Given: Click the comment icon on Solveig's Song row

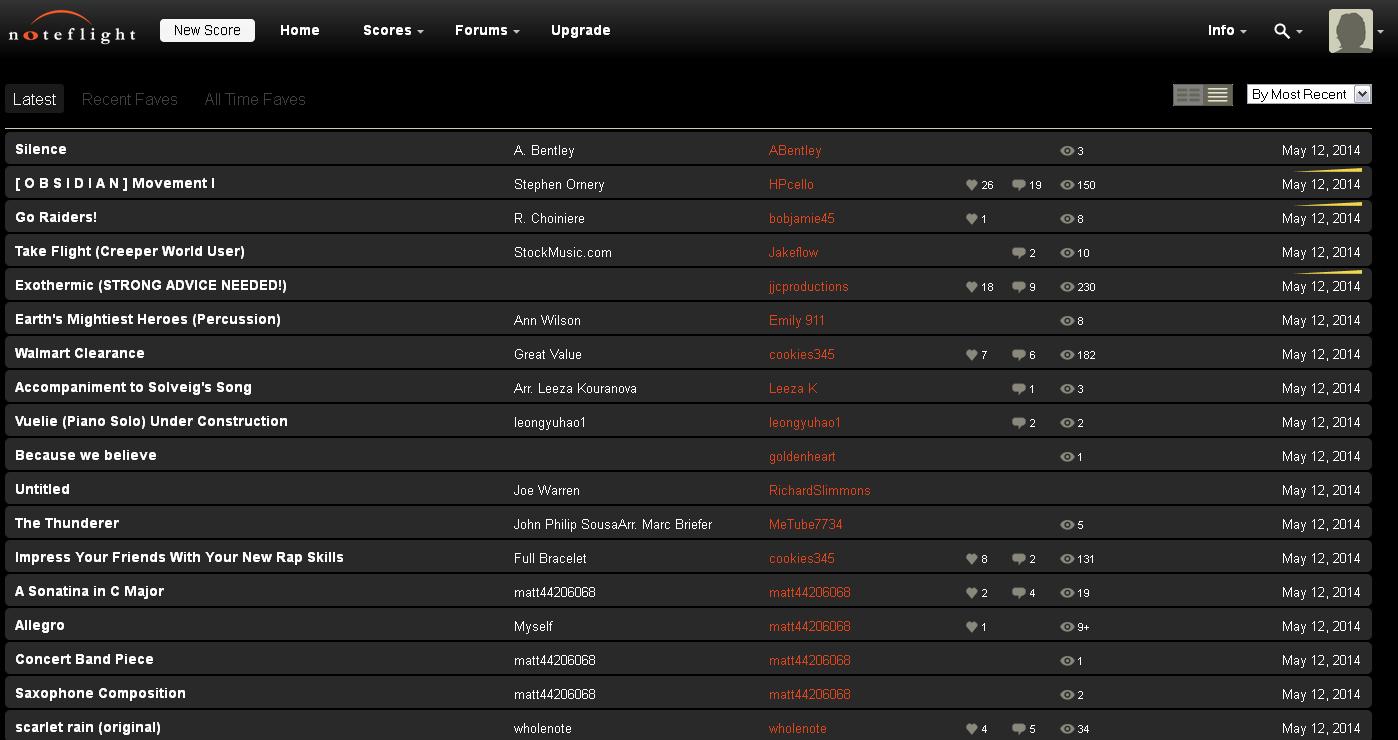Looking at the screenshot, I should coord(1018,389).
